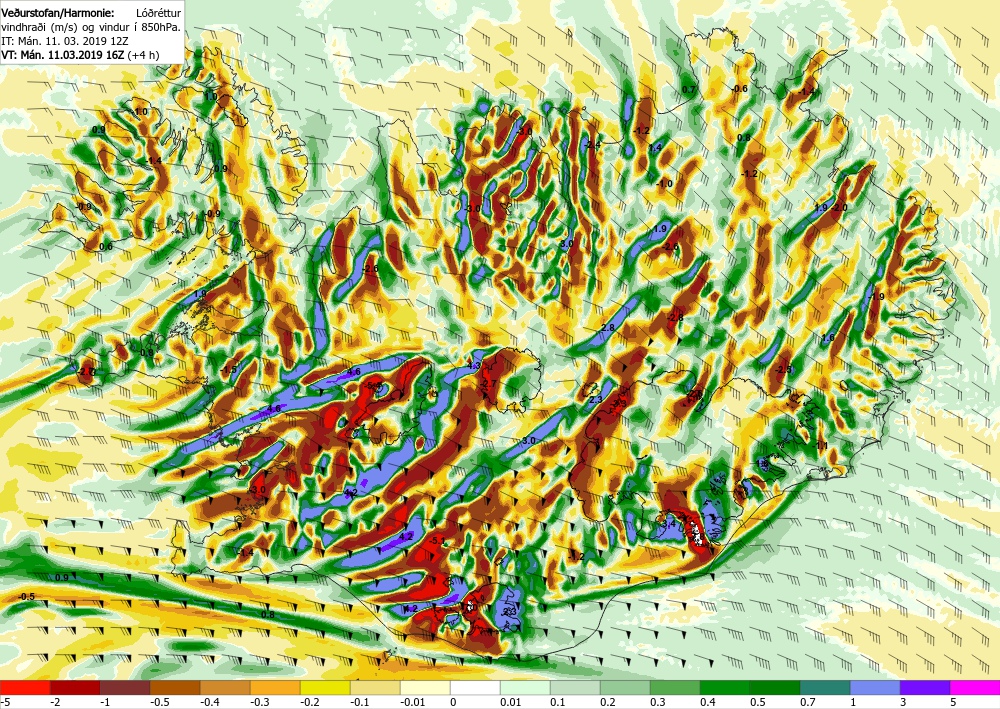Click the periwinkle blue swatch above 1
The height and width of the screenshot is (709, 1000).
875,688
